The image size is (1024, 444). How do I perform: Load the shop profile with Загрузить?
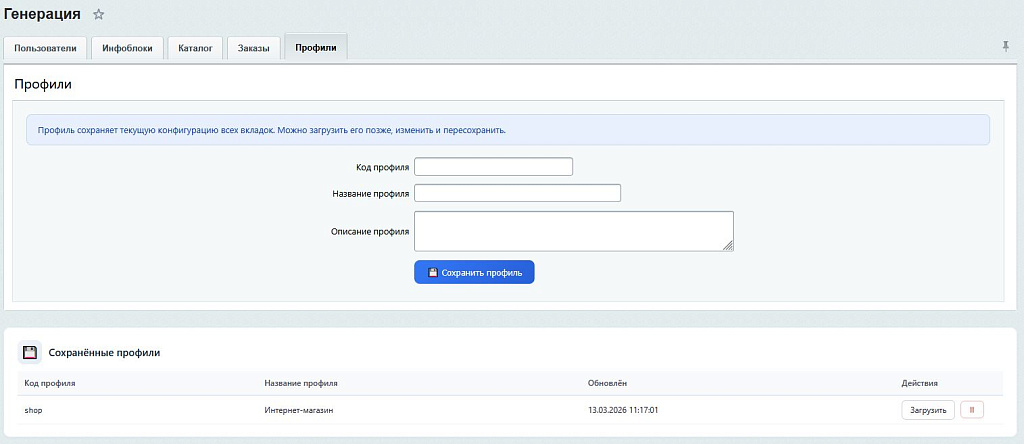pos(927,410)
